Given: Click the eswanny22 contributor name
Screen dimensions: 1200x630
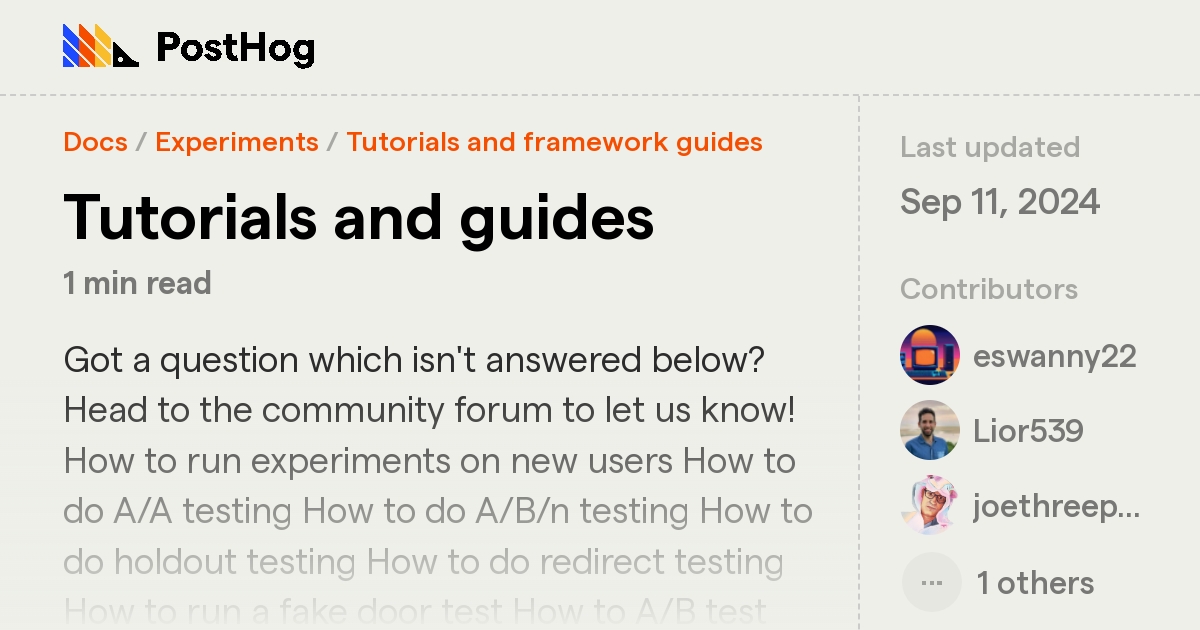Looking at the screenshot, I should (1056, 356).
